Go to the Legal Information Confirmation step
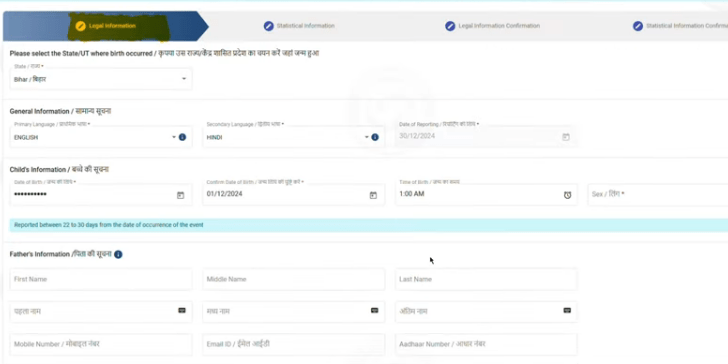This screenshot has height=364, width=728. click(x=492, y=26)
